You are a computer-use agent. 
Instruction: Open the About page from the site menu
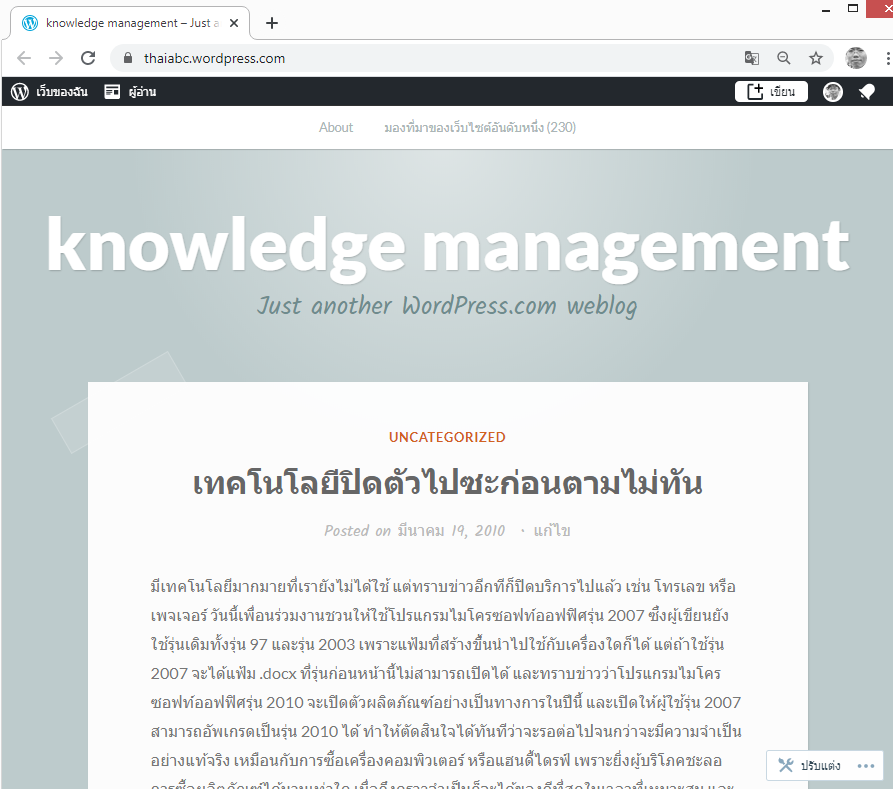click(335, 127)
